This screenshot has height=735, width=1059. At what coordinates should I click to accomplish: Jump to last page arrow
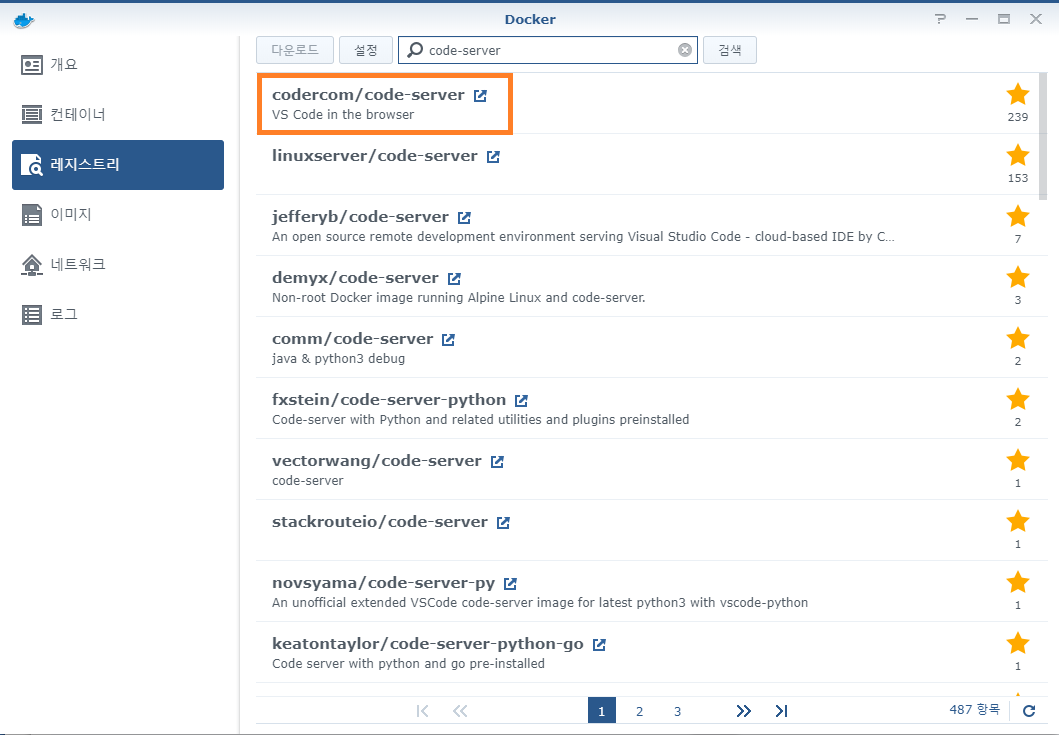pos(781,711)
